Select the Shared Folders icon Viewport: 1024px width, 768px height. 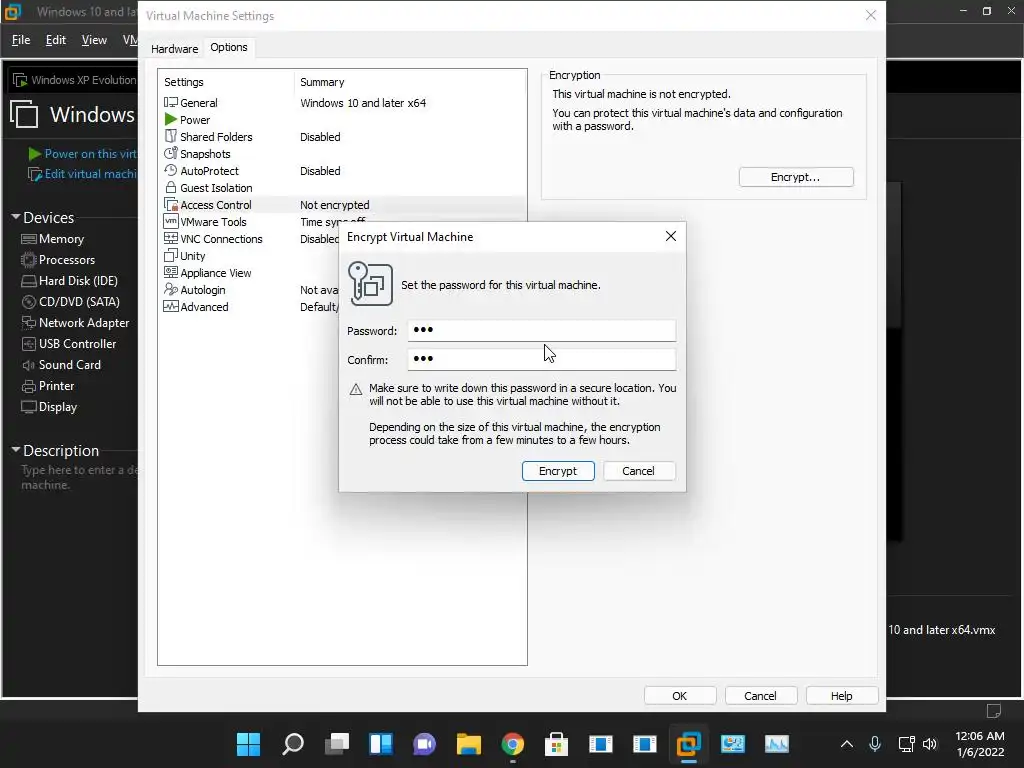point(170,136)
